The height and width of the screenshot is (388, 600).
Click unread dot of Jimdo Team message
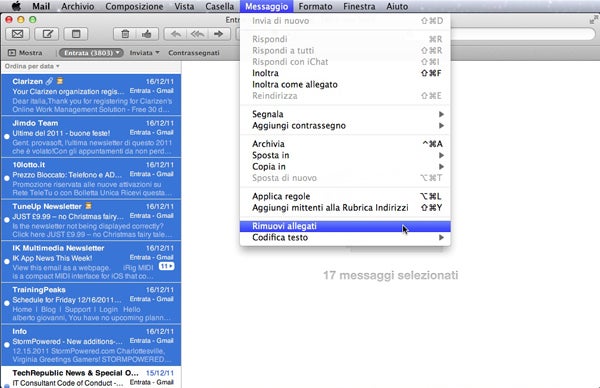coord(7,137)
